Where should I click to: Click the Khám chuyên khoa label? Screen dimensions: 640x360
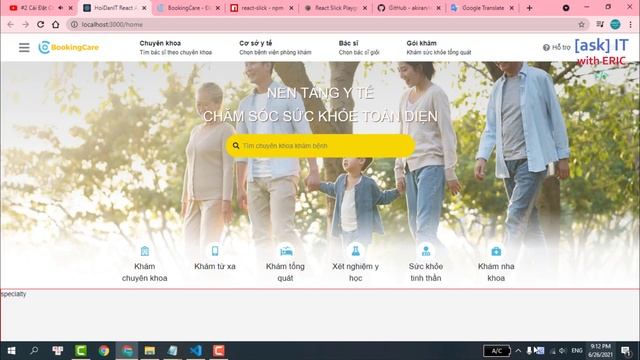[x=144, y=272]
